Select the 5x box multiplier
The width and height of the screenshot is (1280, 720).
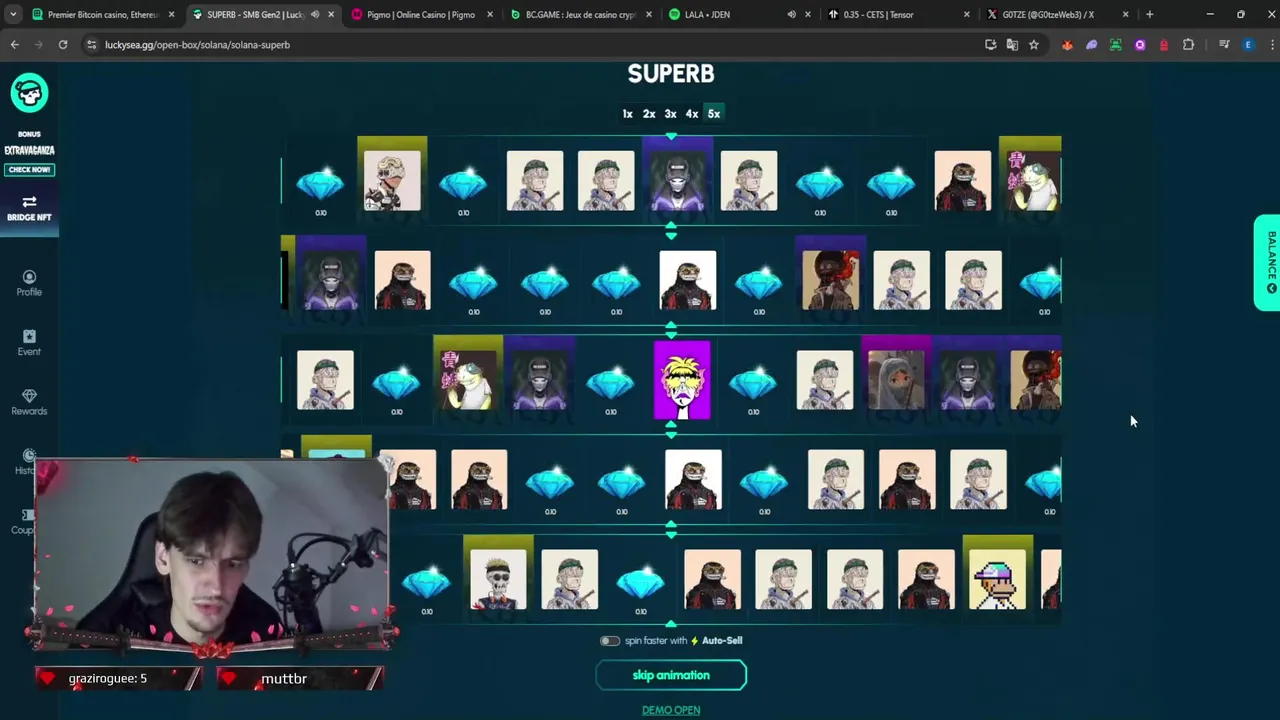[714, 114]
